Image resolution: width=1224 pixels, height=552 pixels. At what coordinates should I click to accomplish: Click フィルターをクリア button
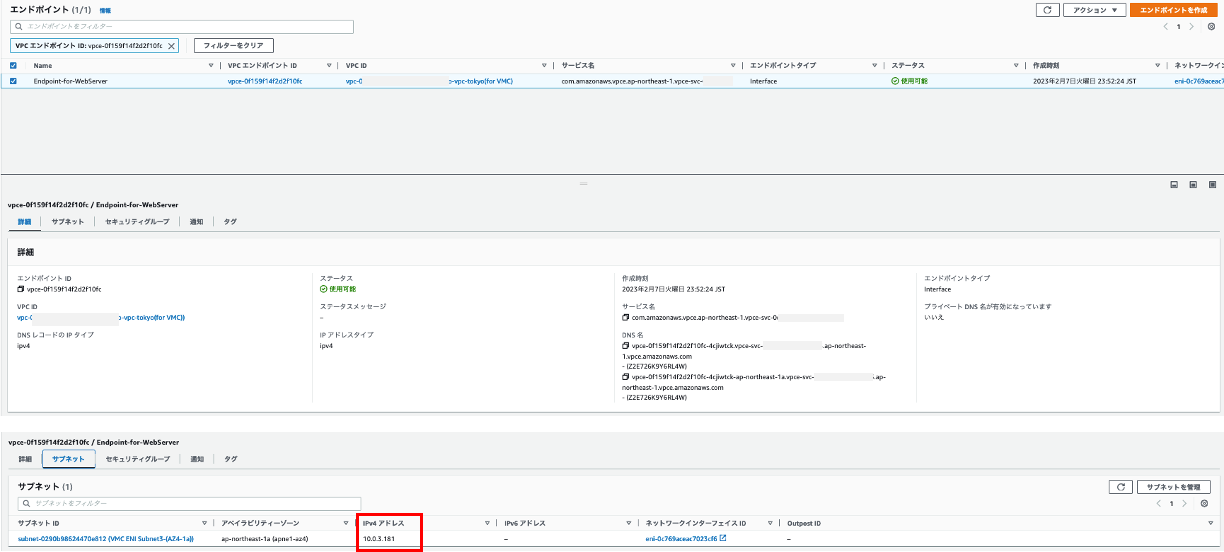[234, 46]
